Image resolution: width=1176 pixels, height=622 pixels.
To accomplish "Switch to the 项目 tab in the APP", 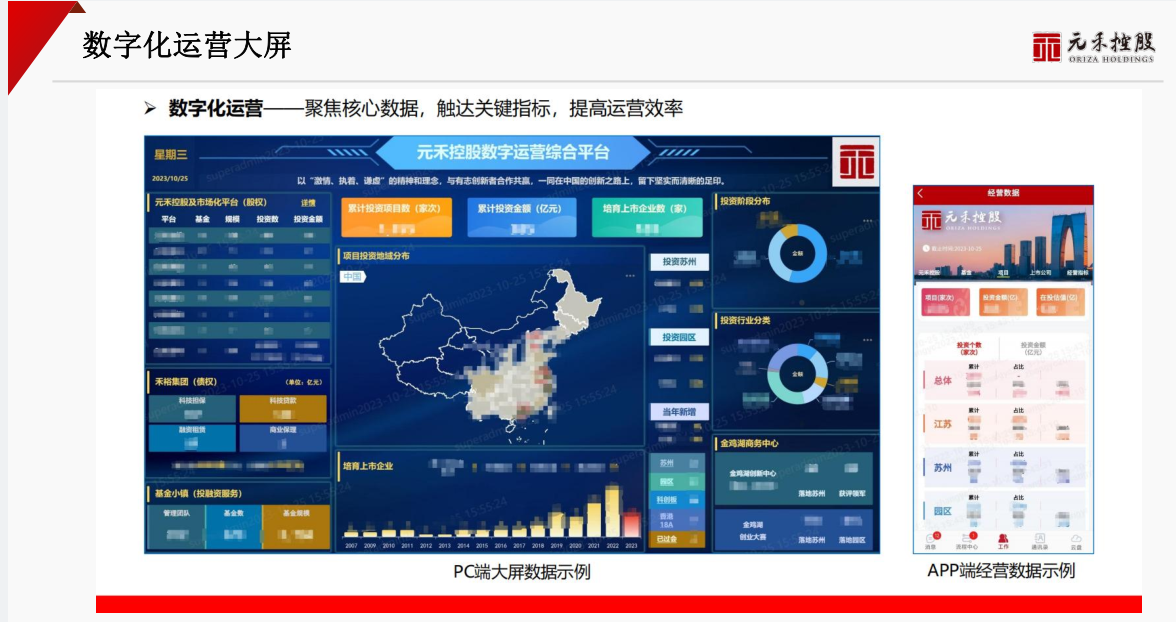I will coord(1003,272).
